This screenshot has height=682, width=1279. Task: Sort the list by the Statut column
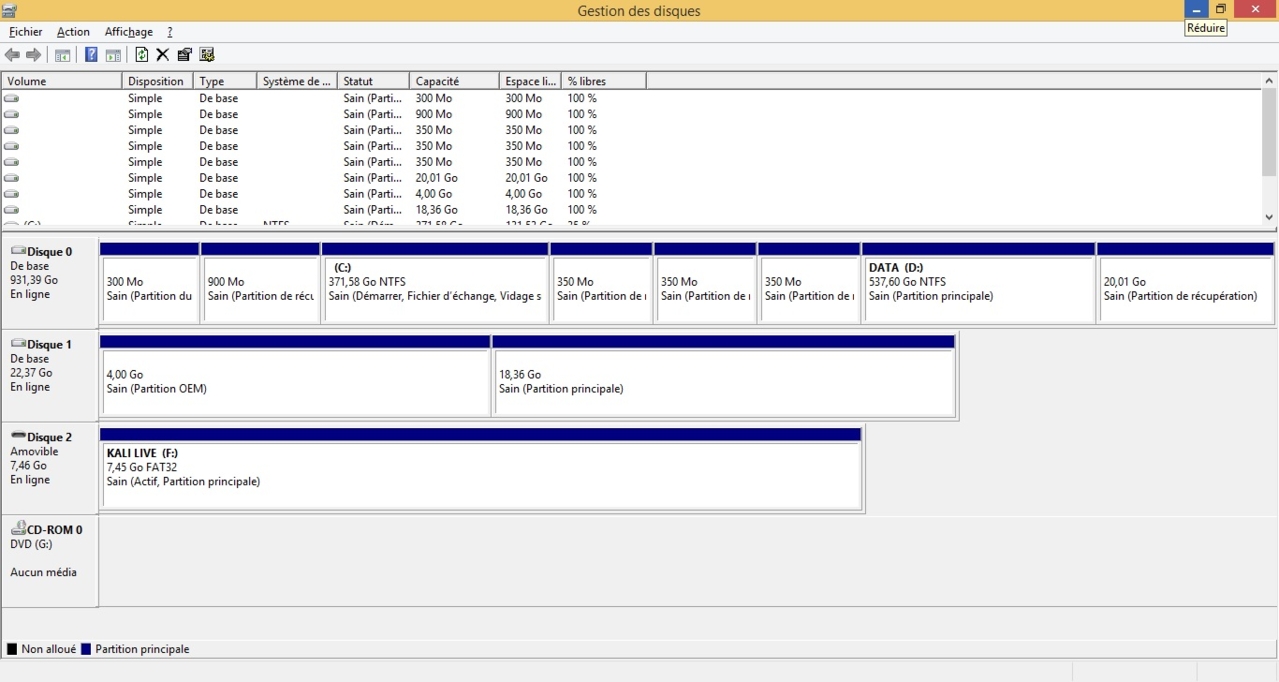[x=372, y=81]
